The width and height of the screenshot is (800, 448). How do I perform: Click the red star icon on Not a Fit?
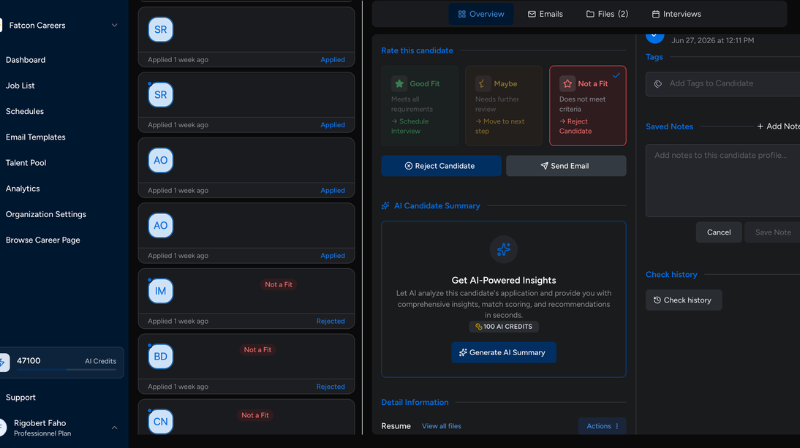pos(567,83)
